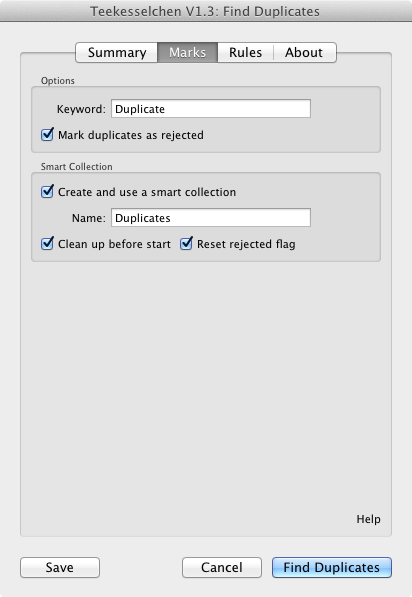Switch to the Summary tab
The width and height of the screenshot is (412, 597).
pyautogui.click(x=117, y=53)
